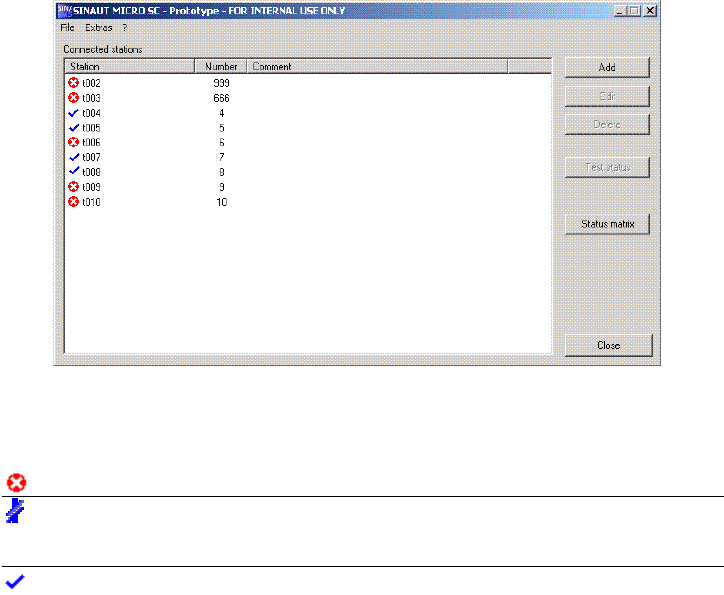Image resolution: width=724 pixels, height=595 pixels.
Task: Open the Extras menu
Action: 99,28
